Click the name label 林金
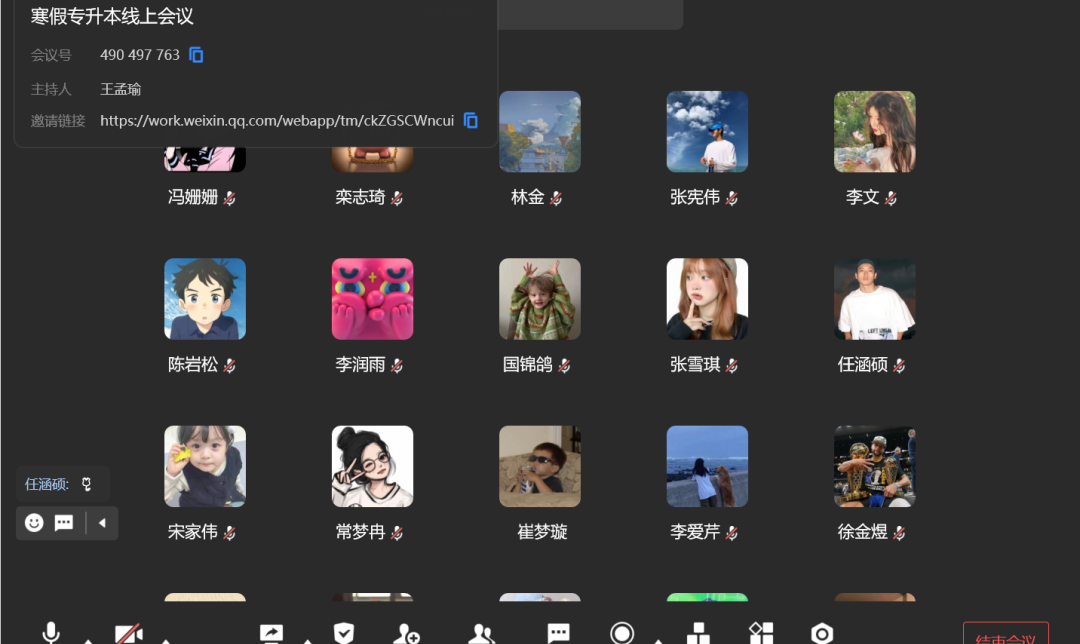The image size is (1080, 644). pyautogui.click(x=528, y=198)
